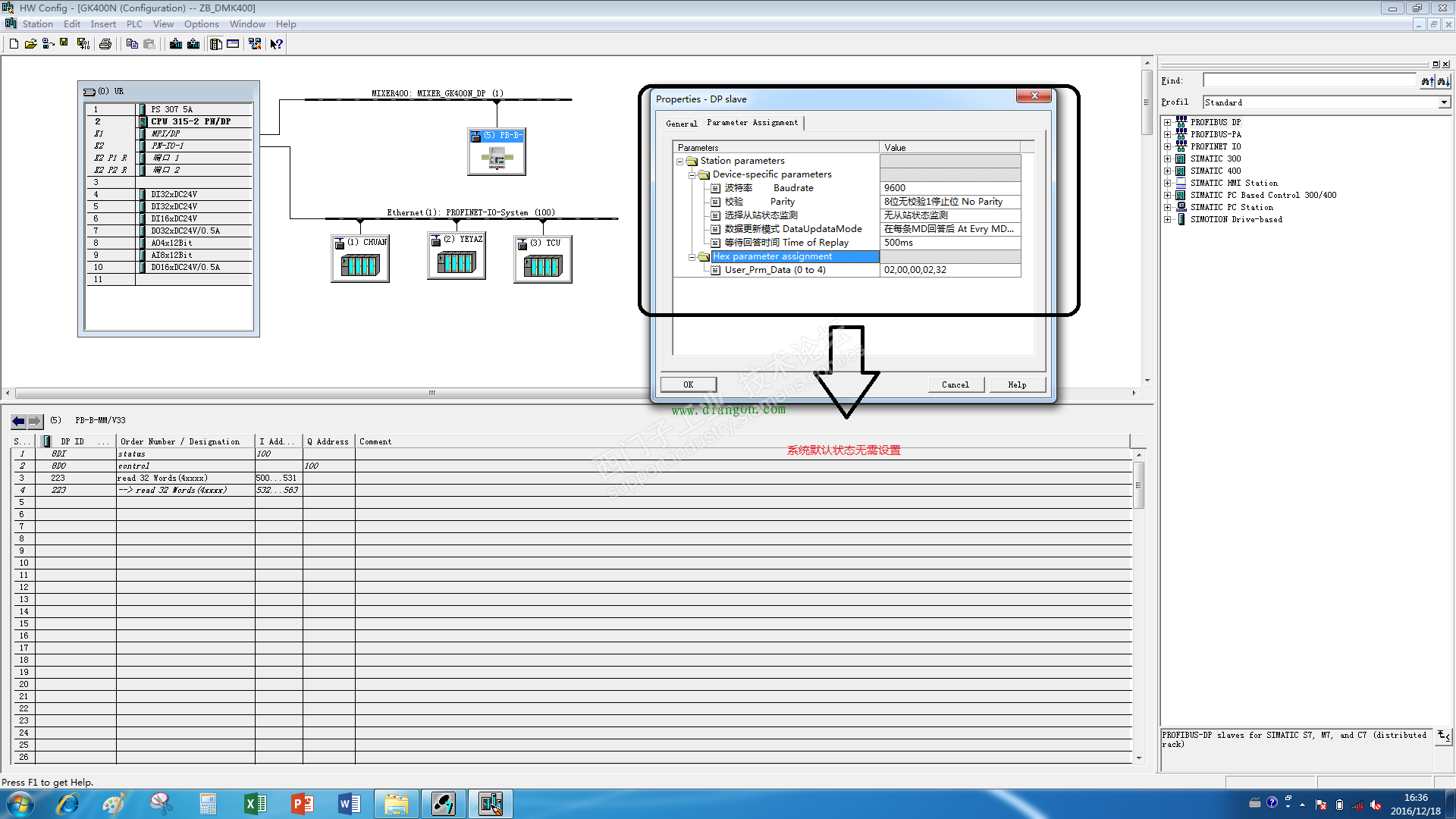Screen dimensions: 1456x819
Task: Click the Download to Module icon
Action: pos(176,44)
